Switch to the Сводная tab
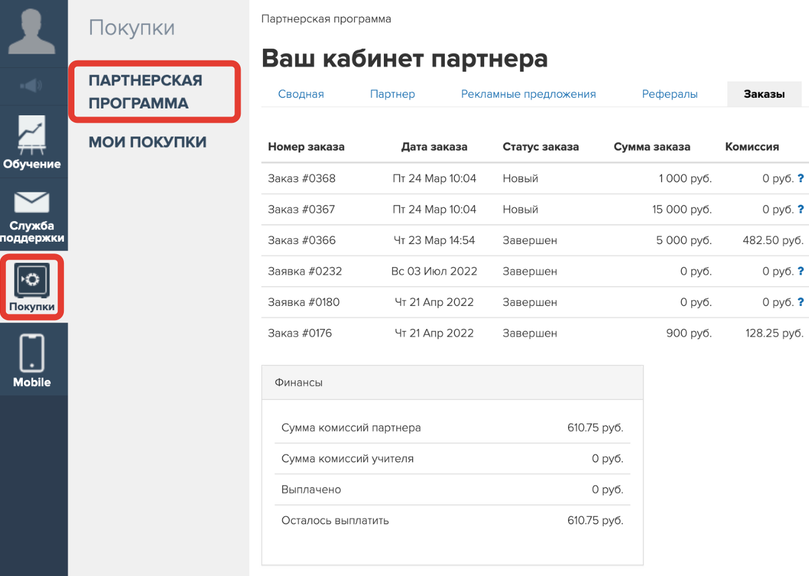 [x=300, y=94]
